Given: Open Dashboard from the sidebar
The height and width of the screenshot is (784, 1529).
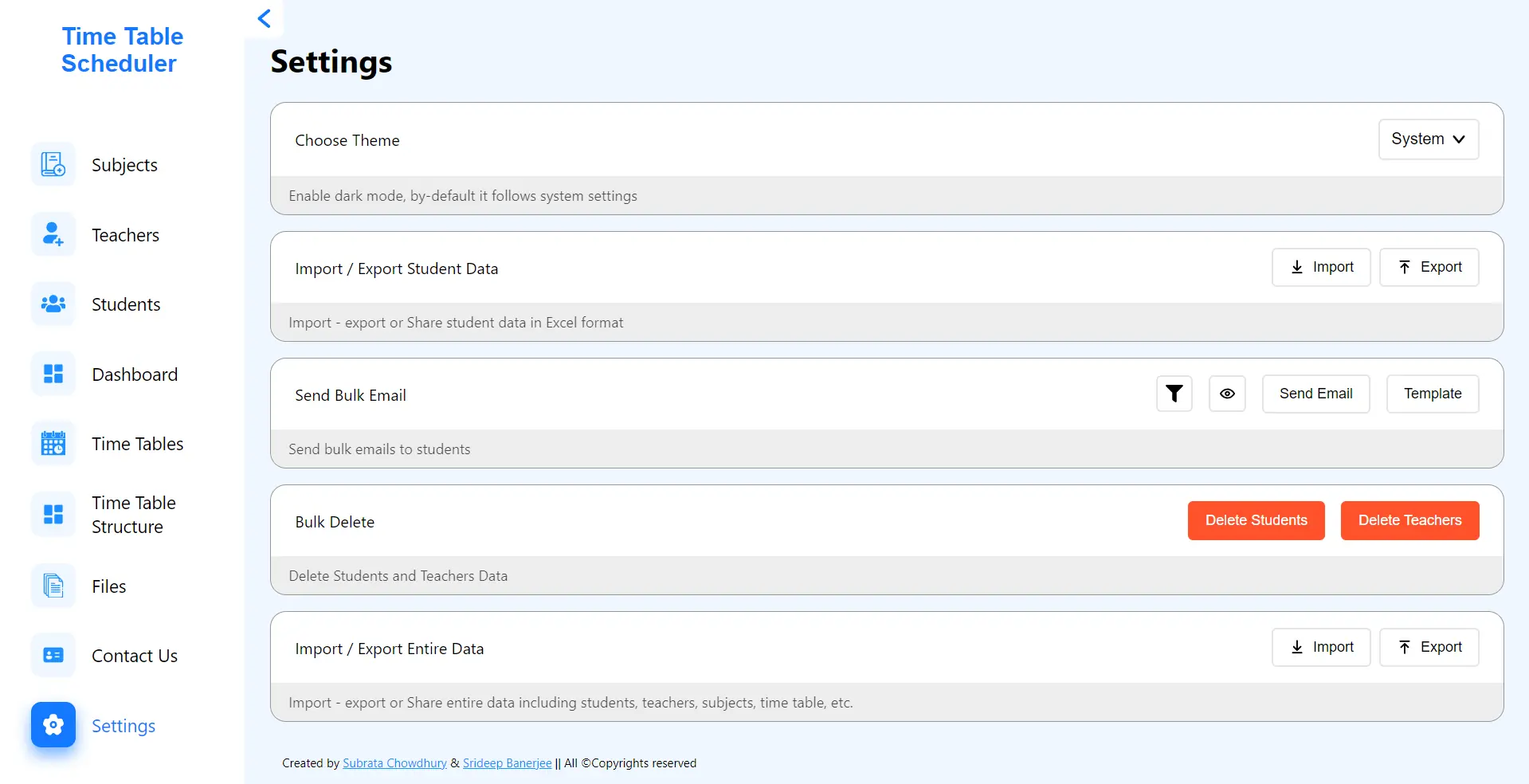Looking at the screenshot, I should coord(135,374).
